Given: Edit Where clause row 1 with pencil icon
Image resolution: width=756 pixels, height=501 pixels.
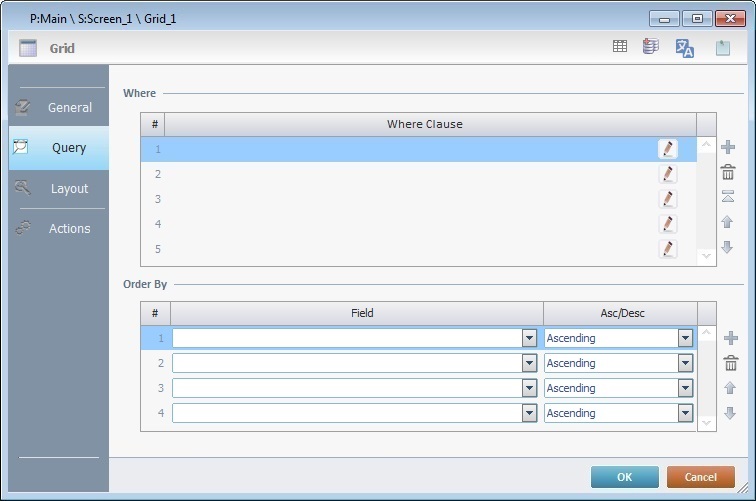Looking at the screenshot, I should 667,149.
